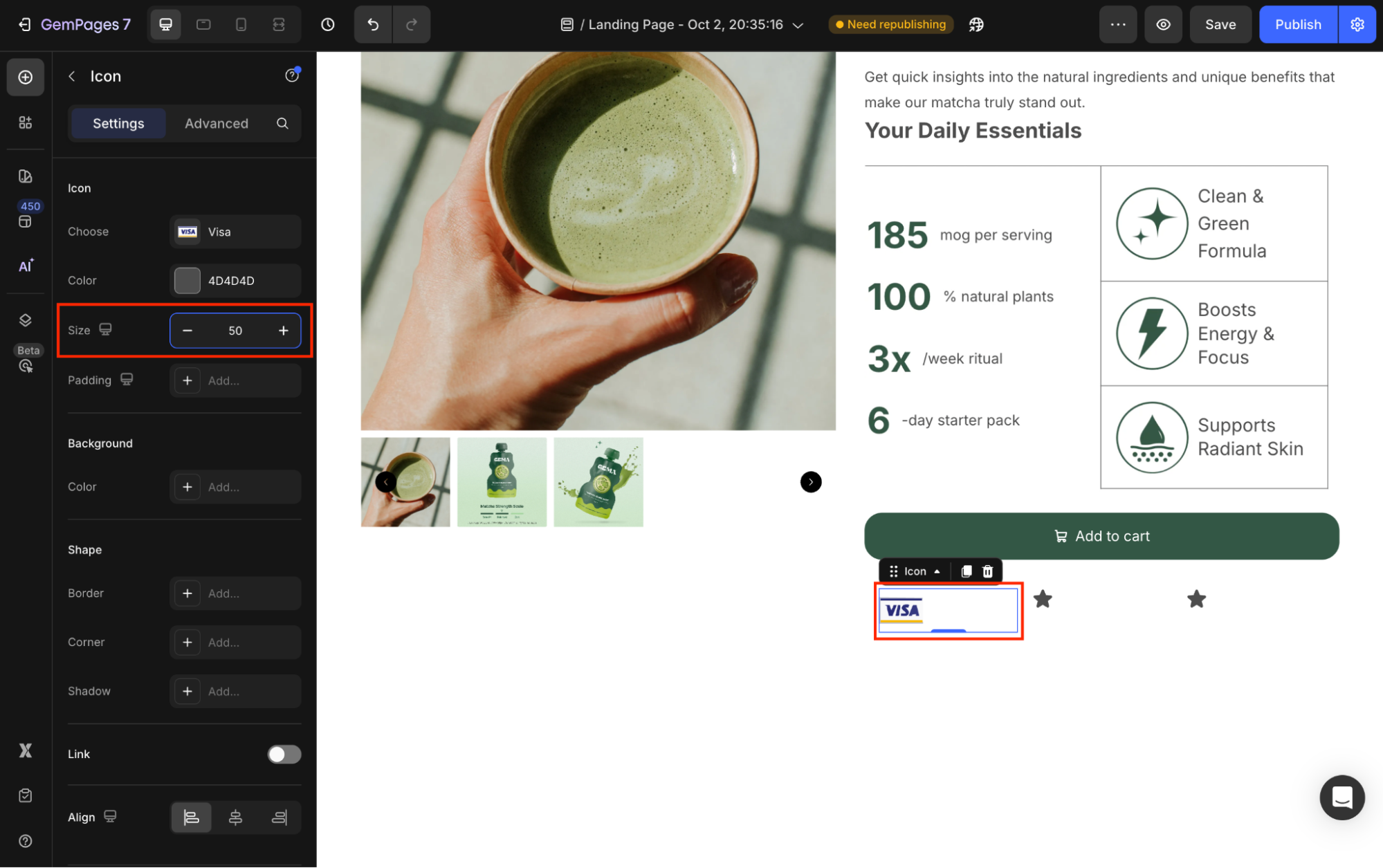Expand the landing page title dropdown
Viewport: 1383px width, 868px height.
[x=798, y=25]
